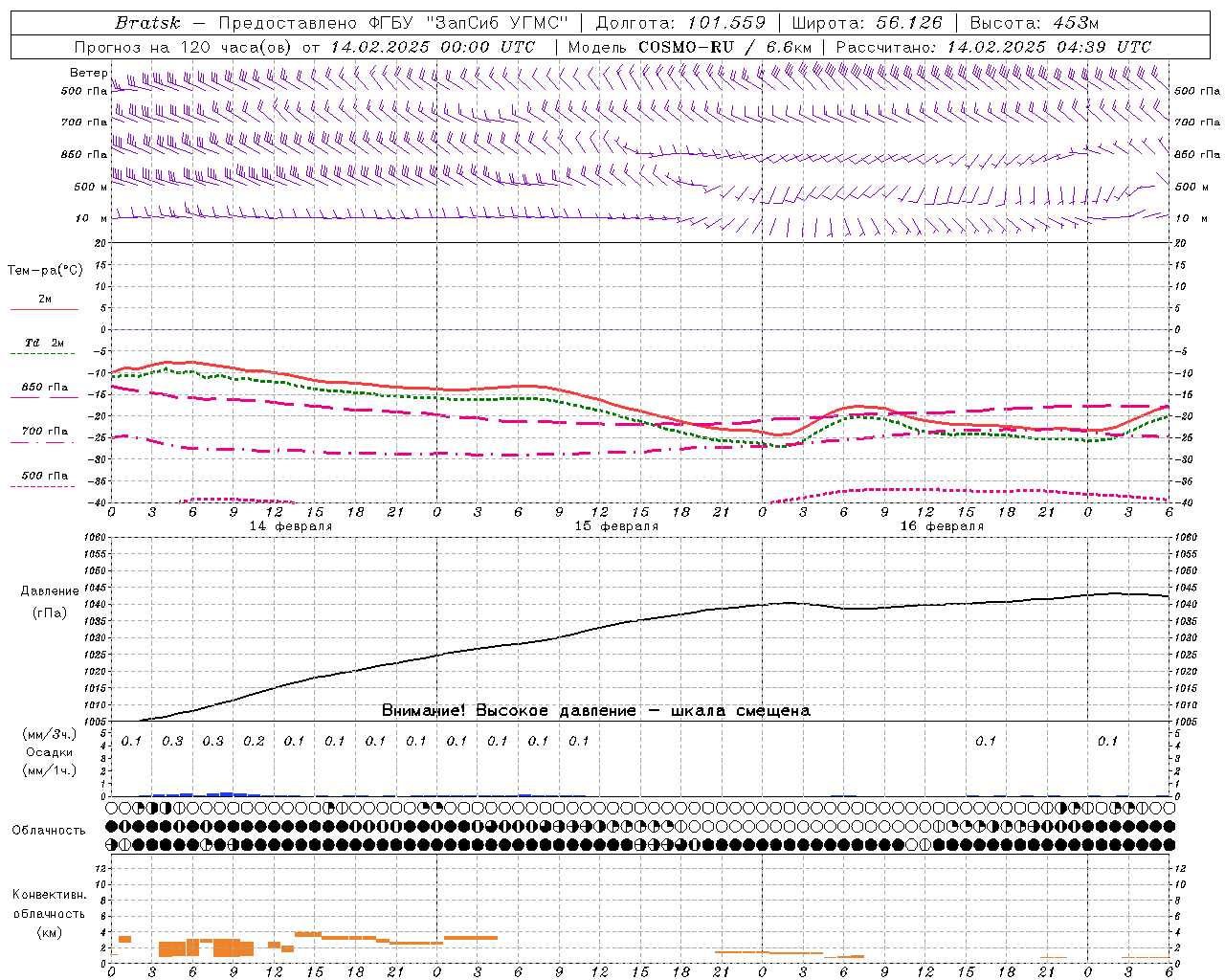
Task: Click the Внимание! Высокое давление warning text
Action: pyautogui.click(x=596, y=710)
